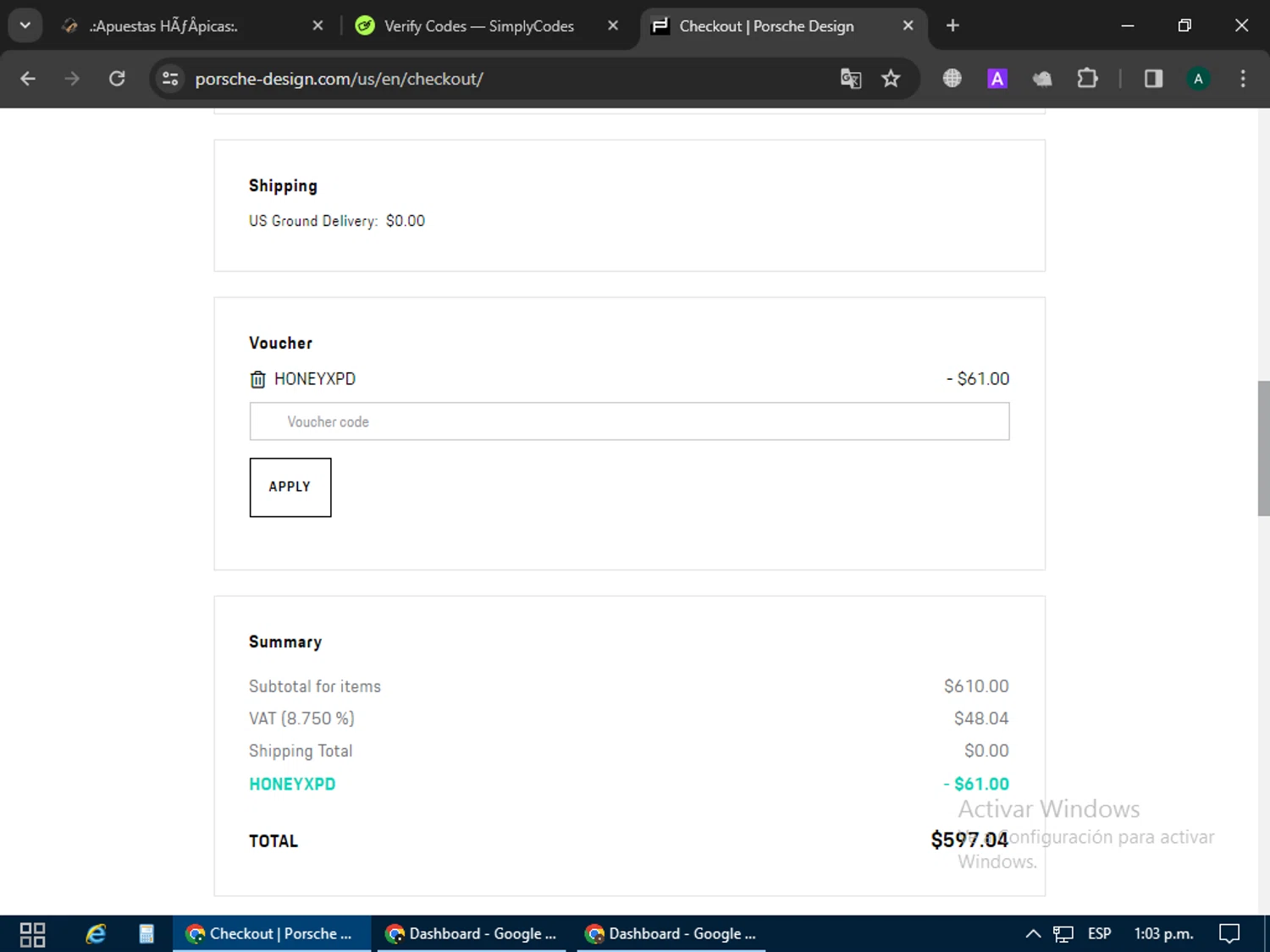
Task: Click the TOTAL $597.04 amount
Action: (969, 840)
